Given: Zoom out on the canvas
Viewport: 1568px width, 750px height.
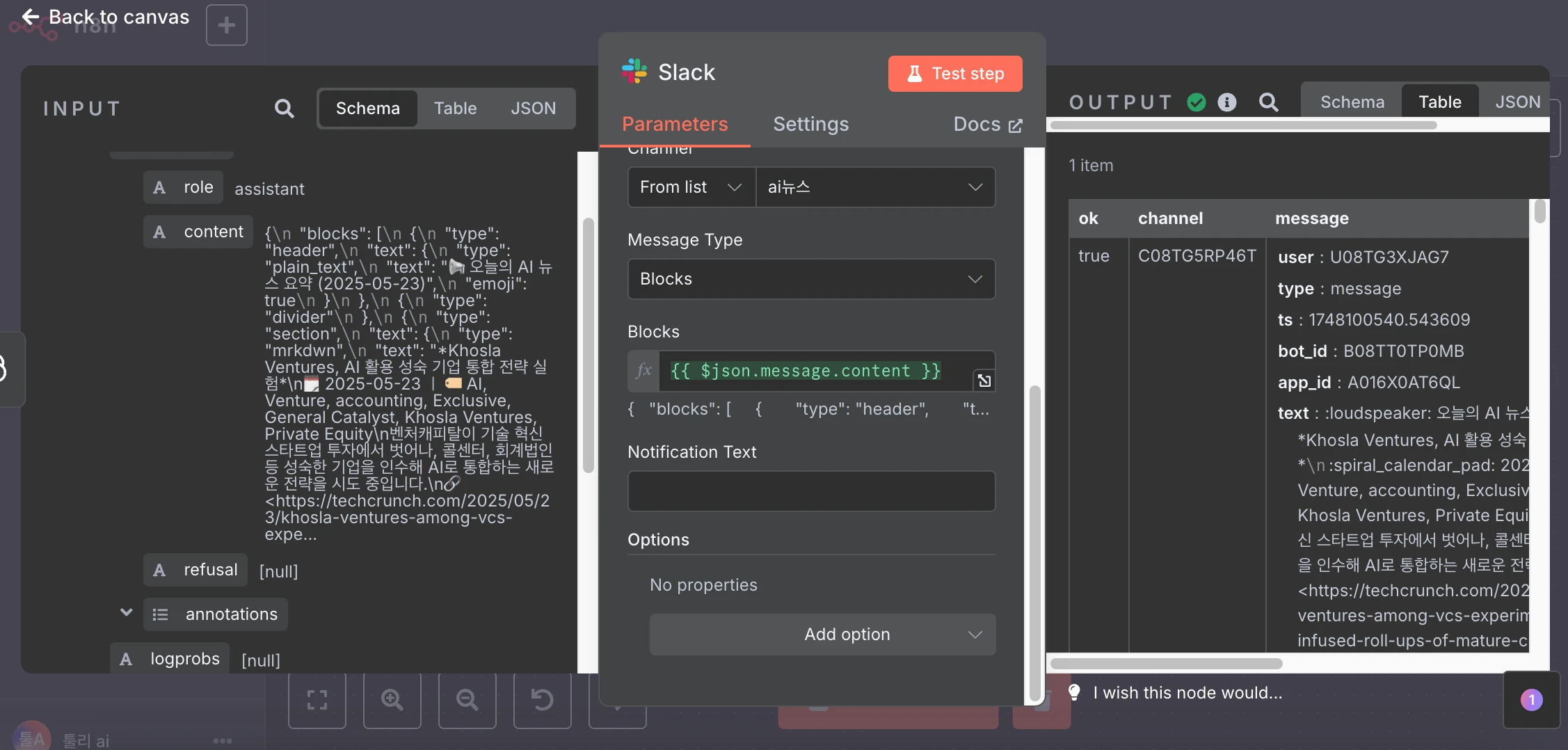Looking at the screenshot, I should click(x=467, y=699).
